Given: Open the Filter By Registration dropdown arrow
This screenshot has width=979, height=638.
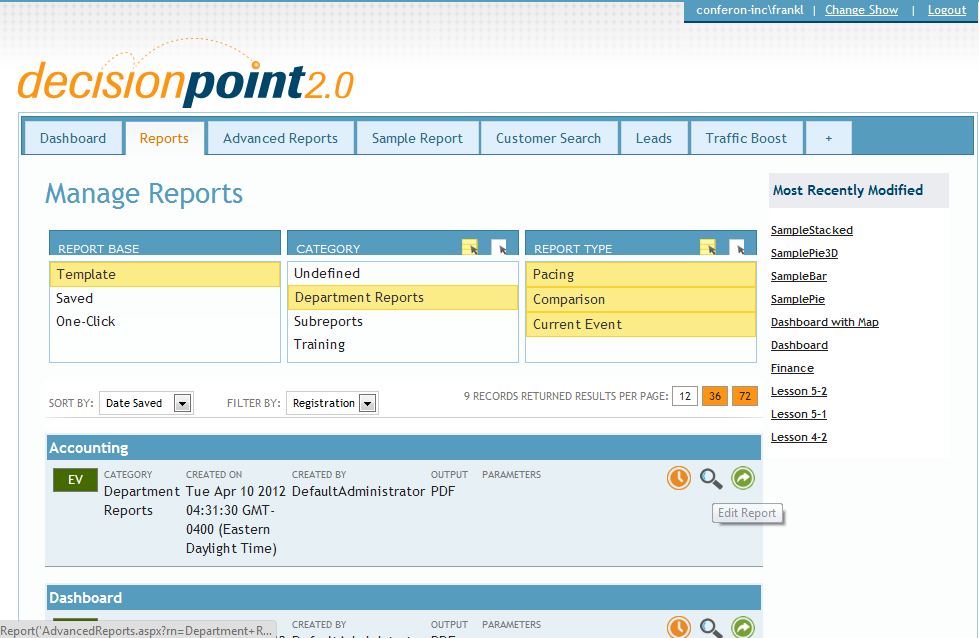Looking at the screenshot, I should [x=368, y=403].
